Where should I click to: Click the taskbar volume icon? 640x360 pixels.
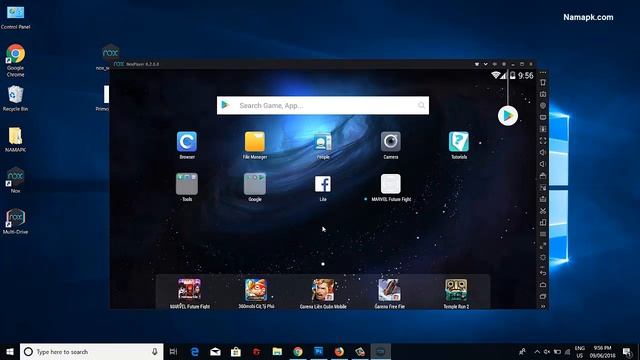pos(547,352)
